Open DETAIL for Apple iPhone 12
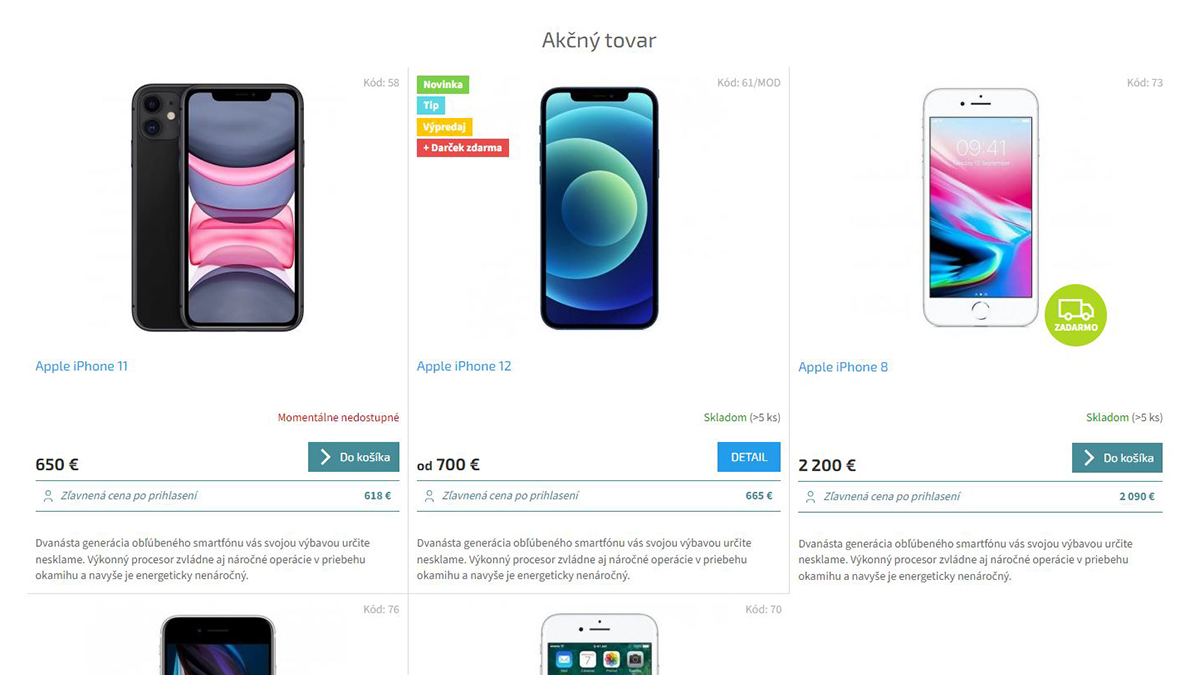Viewport: 1200px width, 675px height. tap(749, 457)
